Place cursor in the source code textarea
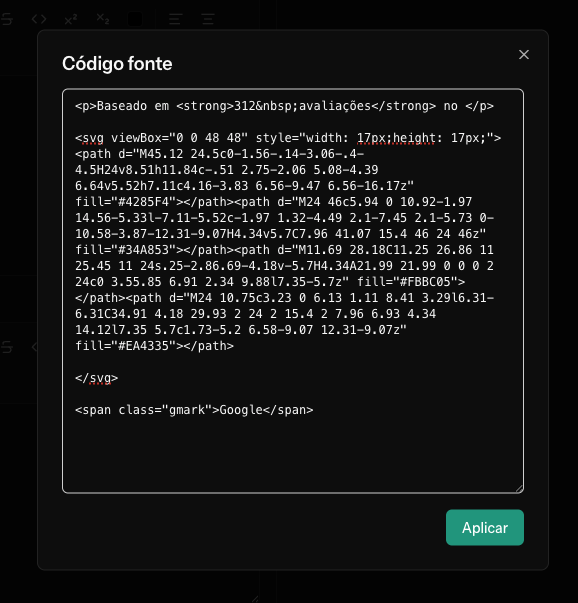 point(293,291)
